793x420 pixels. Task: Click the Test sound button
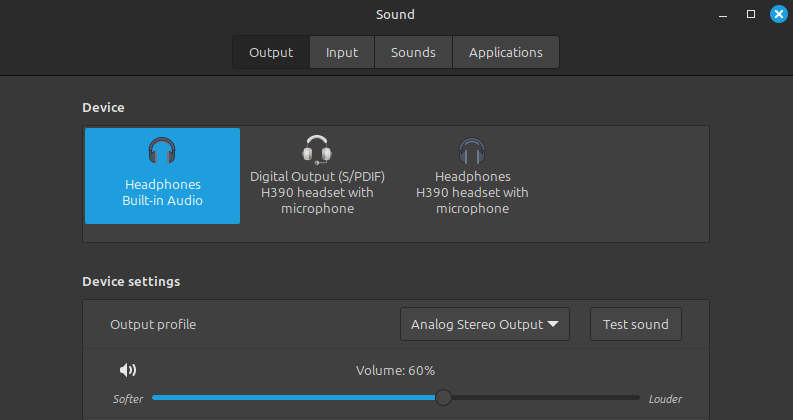636,324
